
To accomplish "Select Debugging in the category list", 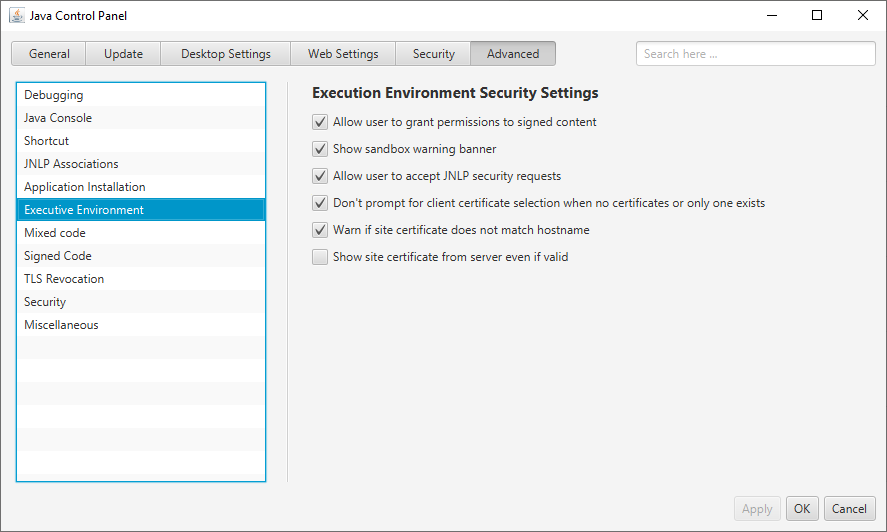I will click(x=54, y=95).
